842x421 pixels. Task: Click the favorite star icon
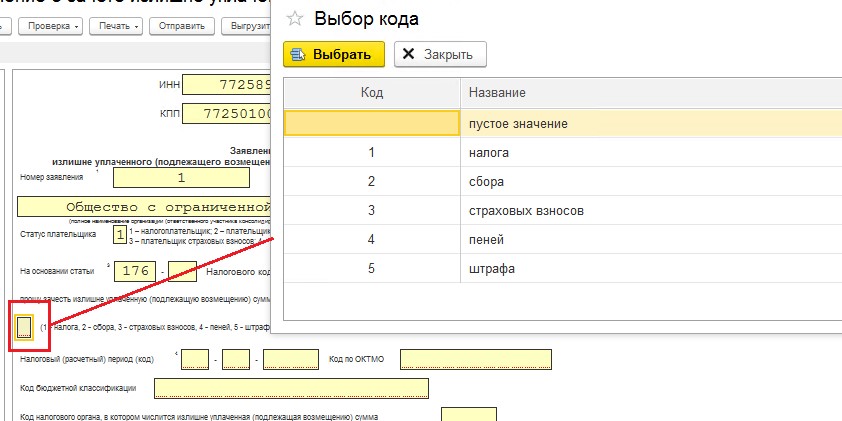295,19
